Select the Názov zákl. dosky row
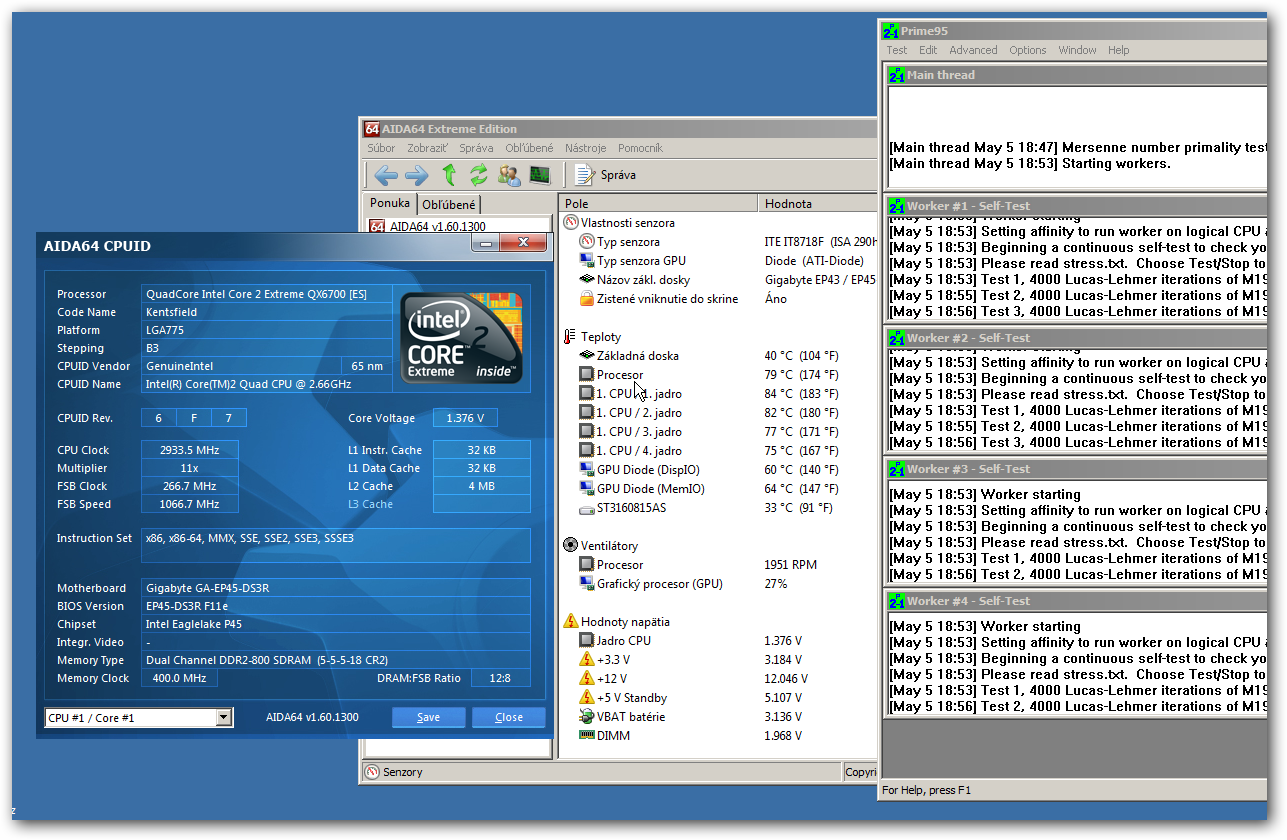Screen dimensions: 1287x840 [718, 280]
